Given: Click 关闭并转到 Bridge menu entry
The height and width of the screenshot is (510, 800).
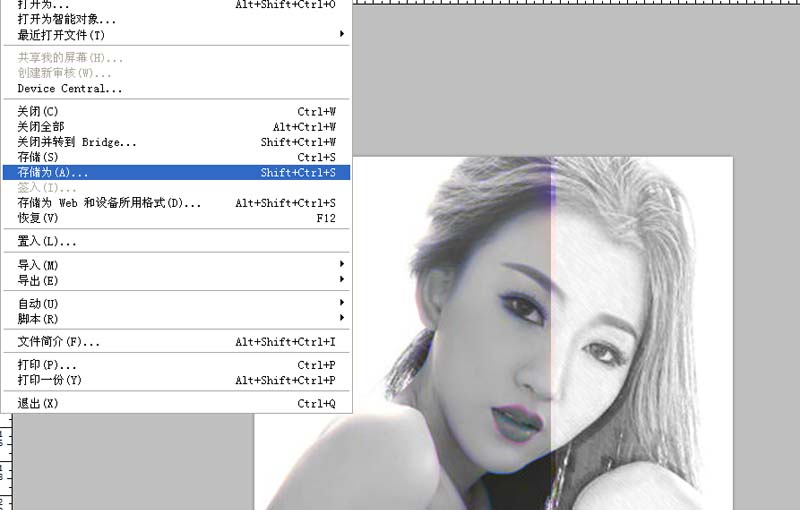Looking at the screenshot, I should (77, 142).
